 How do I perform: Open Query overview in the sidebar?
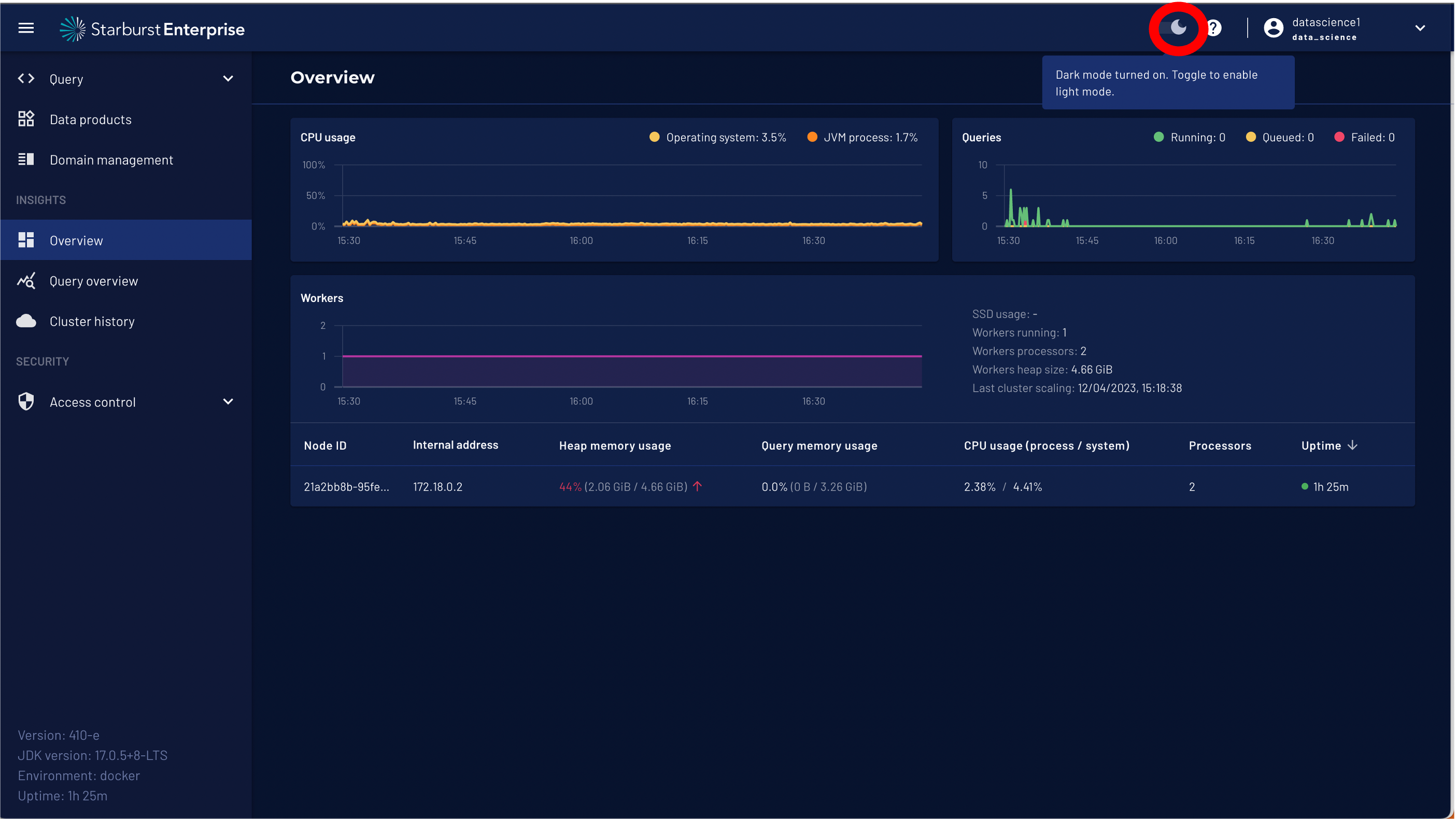(93, 281)
